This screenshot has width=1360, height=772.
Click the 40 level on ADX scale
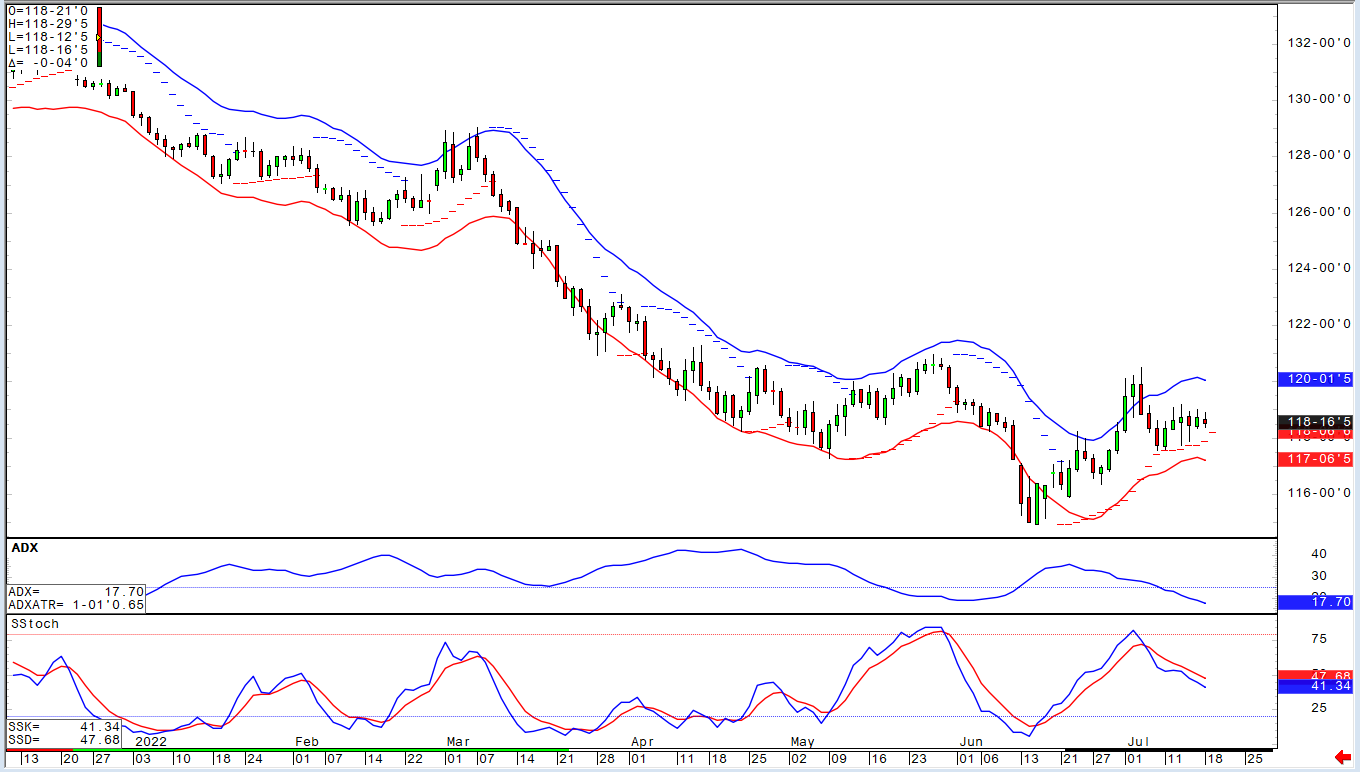[1319, 554]
